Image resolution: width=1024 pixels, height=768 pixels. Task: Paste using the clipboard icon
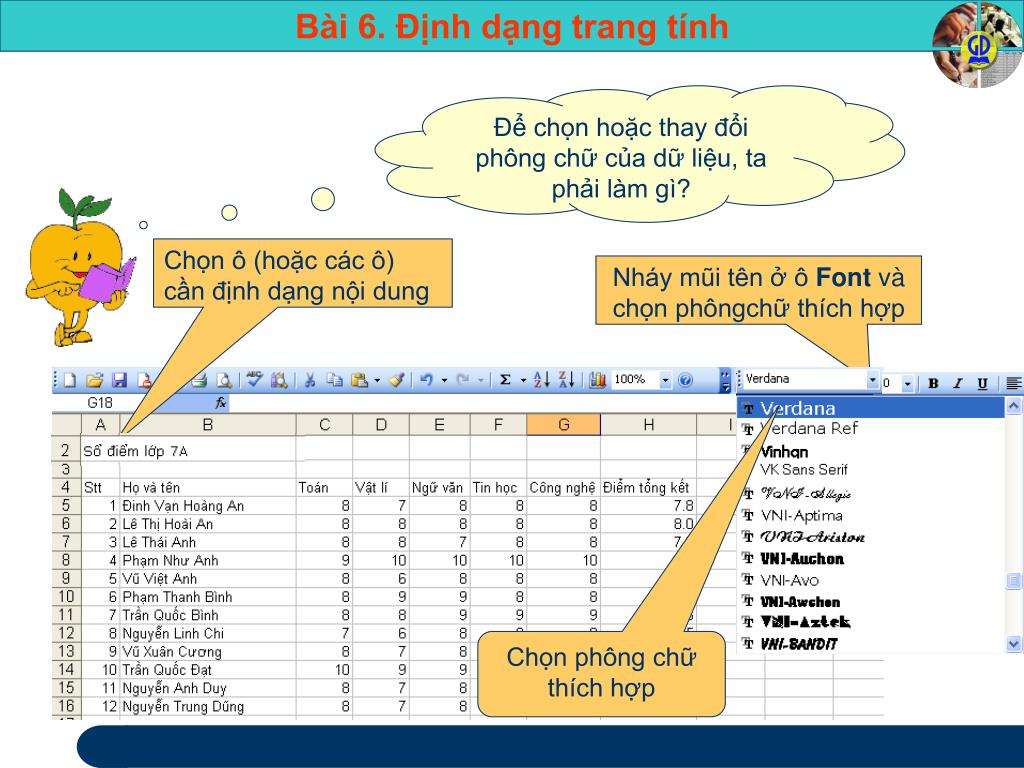tap(359, 380)
